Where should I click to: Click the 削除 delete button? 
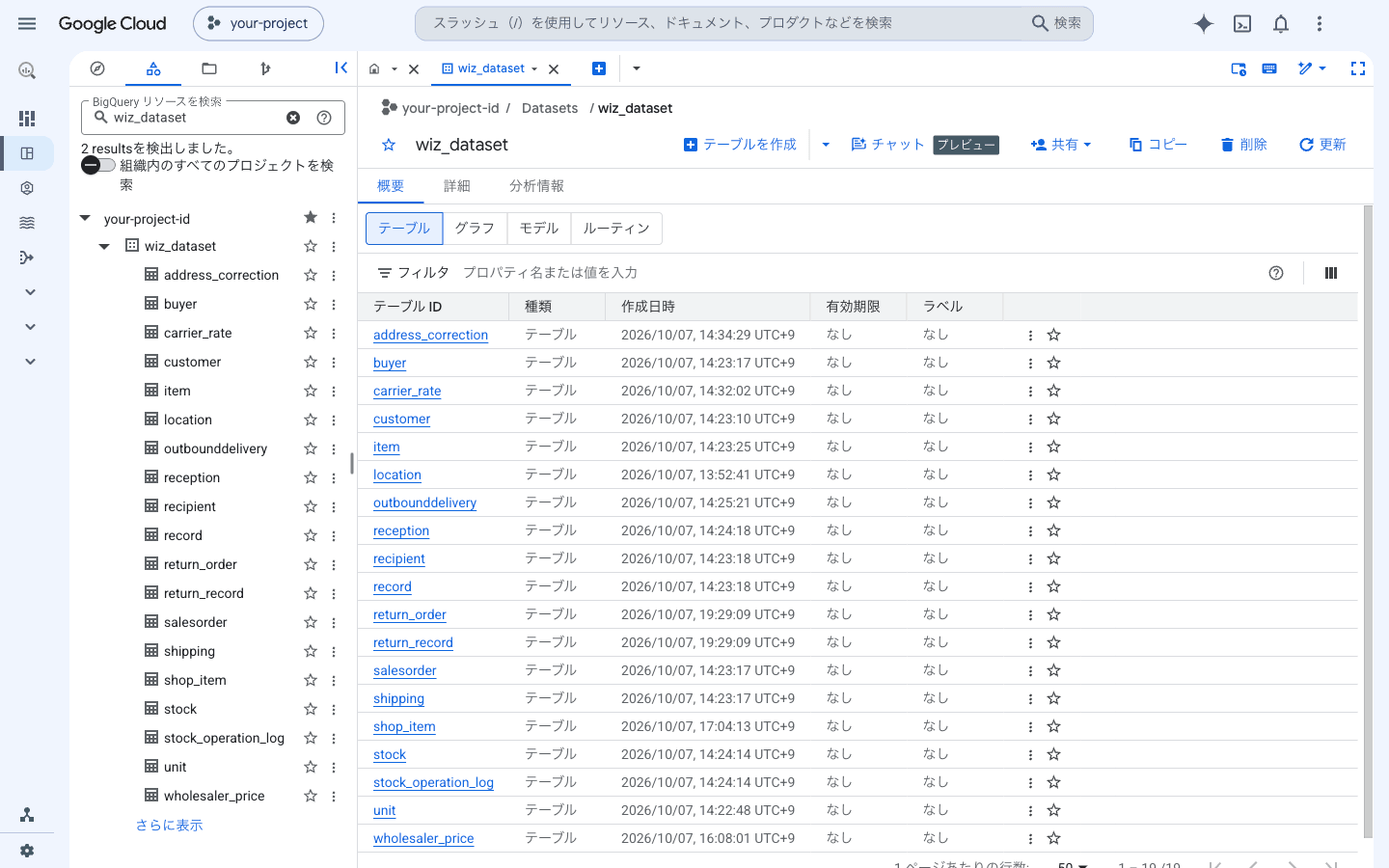point(1243,145)
